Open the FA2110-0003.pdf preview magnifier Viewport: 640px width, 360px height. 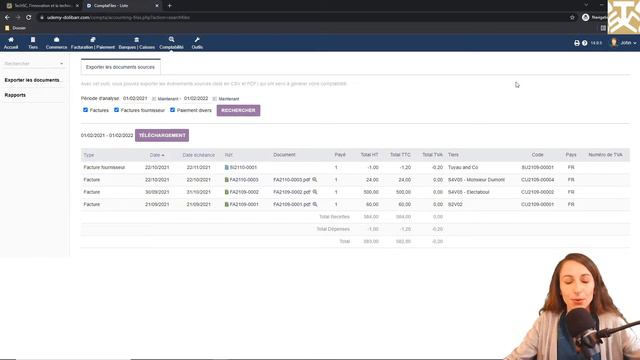click(315, 180)
